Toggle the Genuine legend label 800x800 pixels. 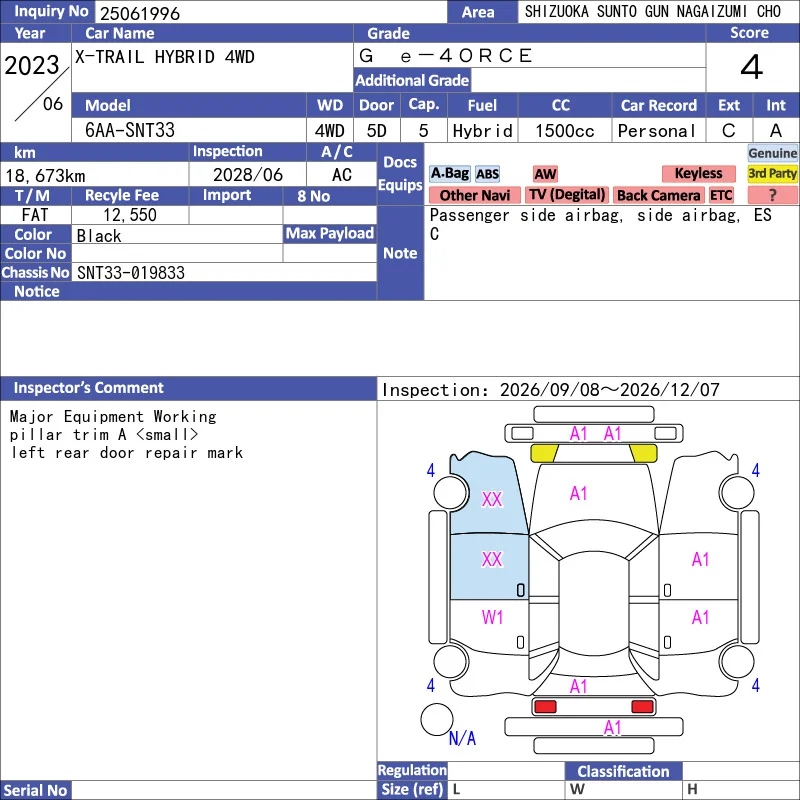[772, 153]
